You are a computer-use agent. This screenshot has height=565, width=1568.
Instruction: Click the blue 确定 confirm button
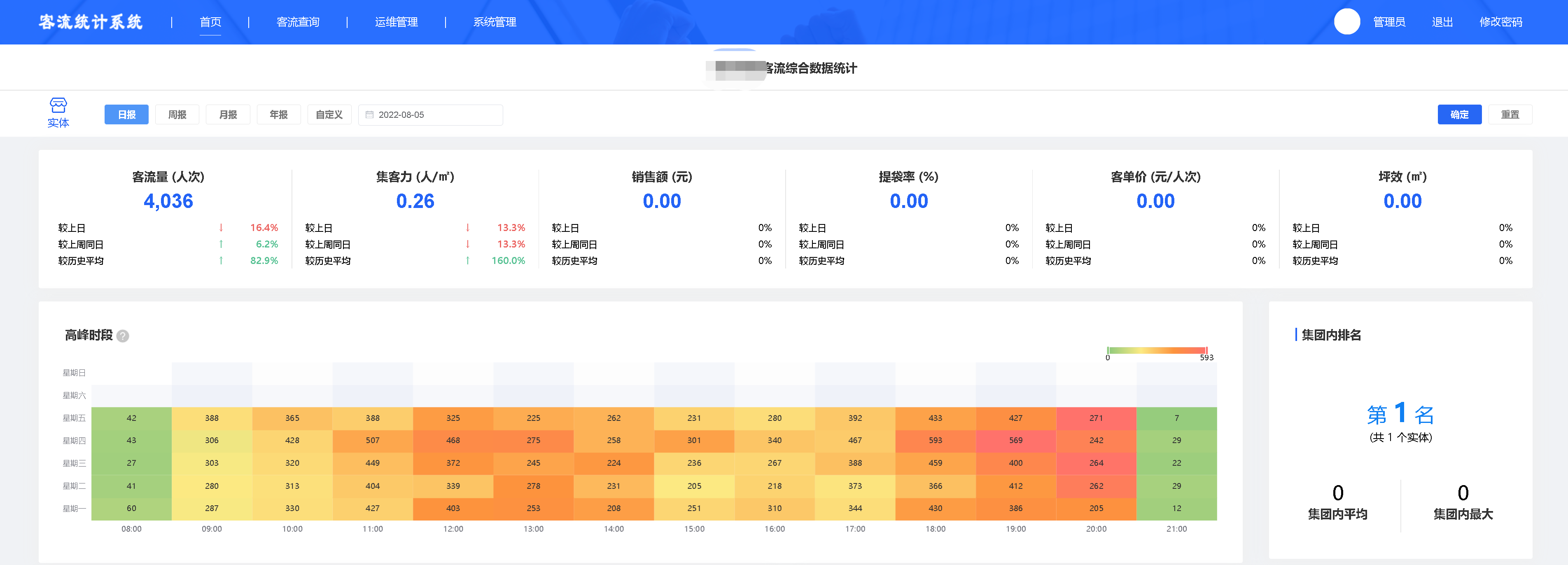pos(1459,114)
